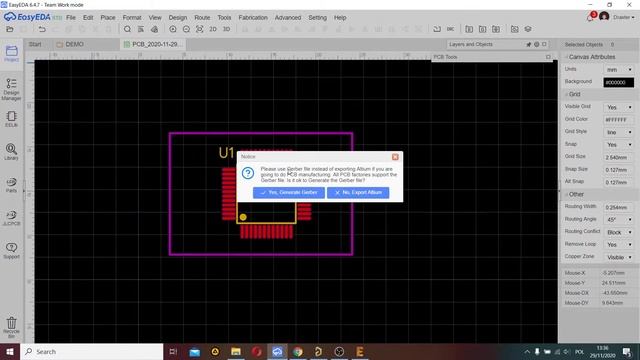Open the Remove Loop dropdown
This screenshot has width=640, height=360.
(x=618, y=245)
